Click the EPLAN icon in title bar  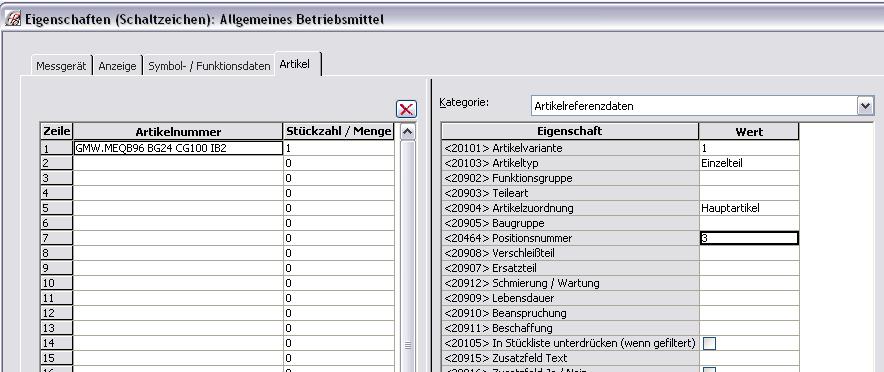[13, 20]
